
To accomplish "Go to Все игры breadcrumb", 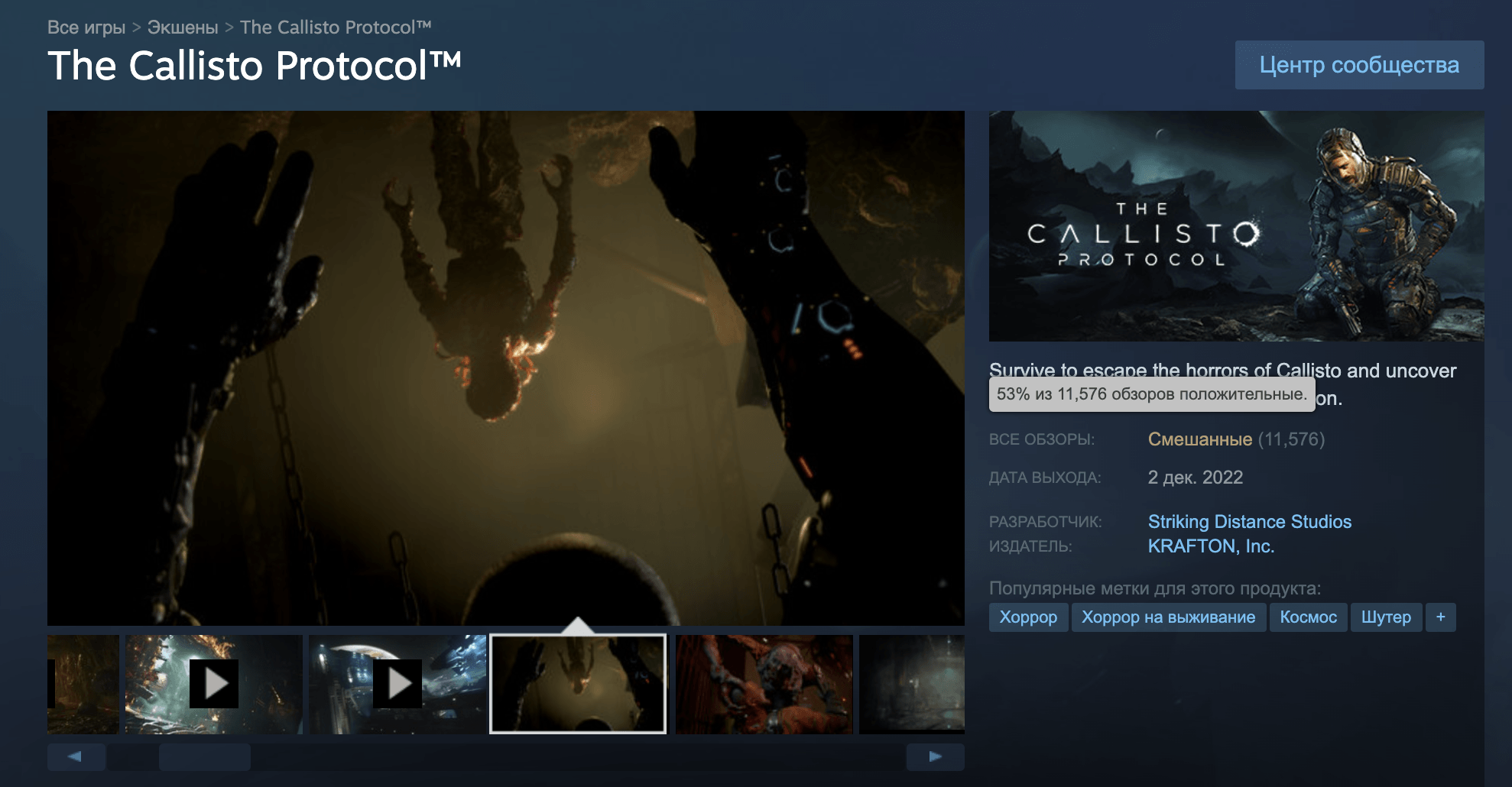I will coord(86,28).
